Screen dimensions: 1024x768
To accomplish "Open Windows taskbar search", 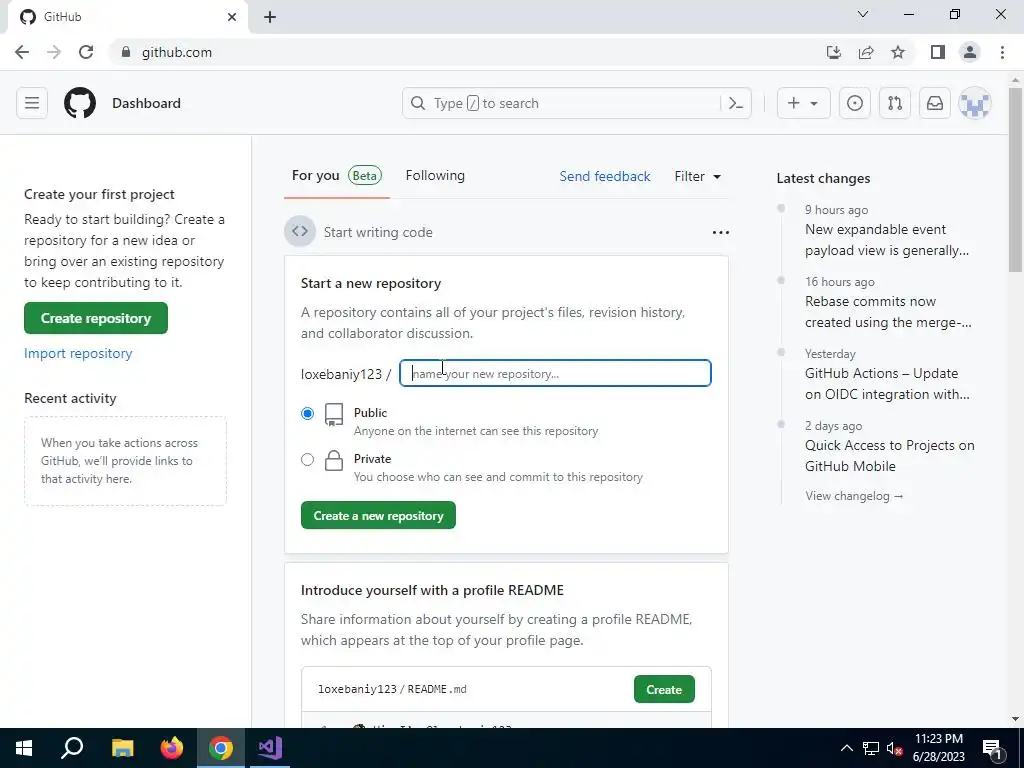I will point(72,748).
